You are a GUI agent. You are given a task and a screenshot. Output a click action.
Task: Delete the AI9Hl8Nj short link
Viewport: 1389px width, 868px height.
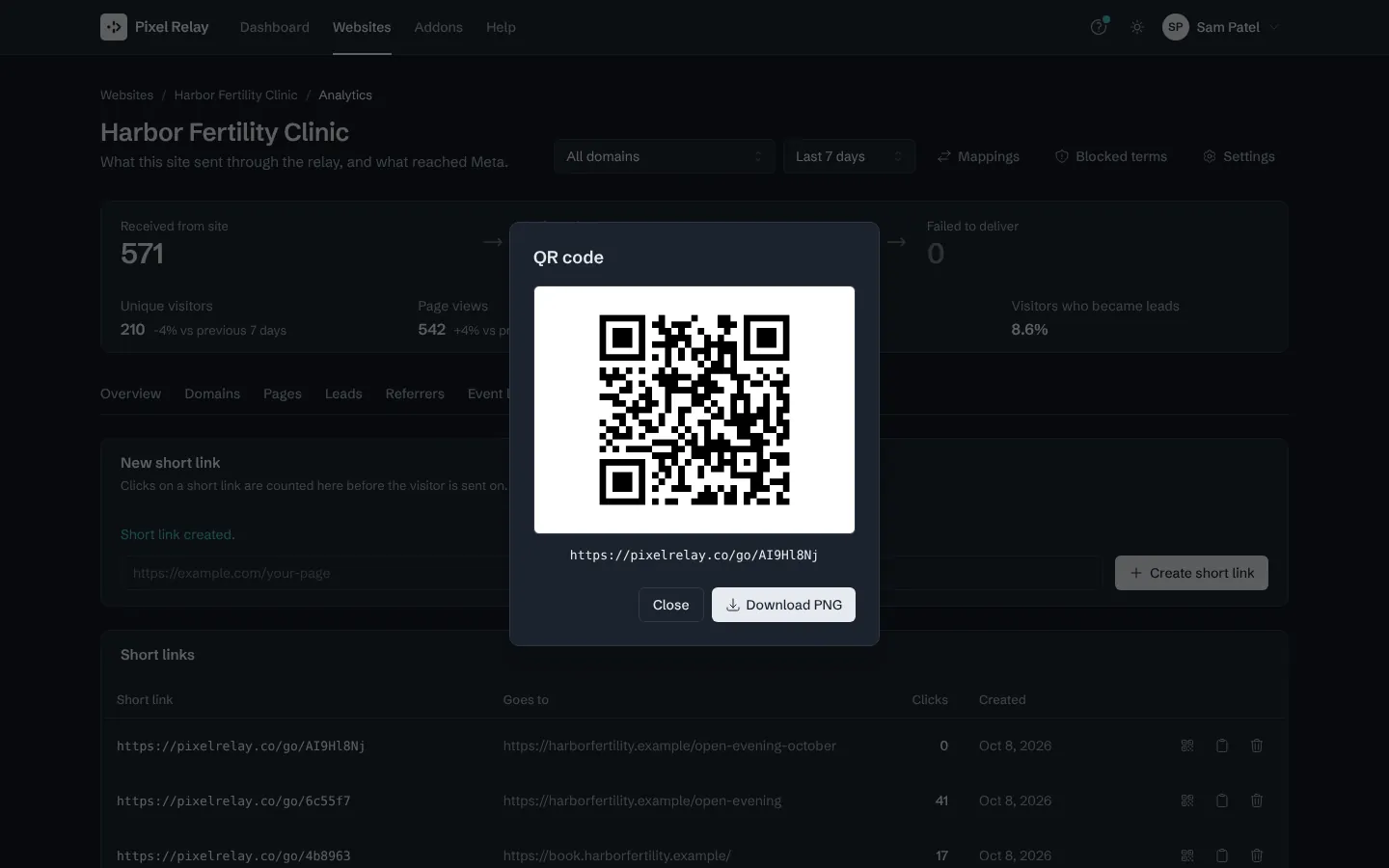pyautogui.click(x=1257, y=746)
